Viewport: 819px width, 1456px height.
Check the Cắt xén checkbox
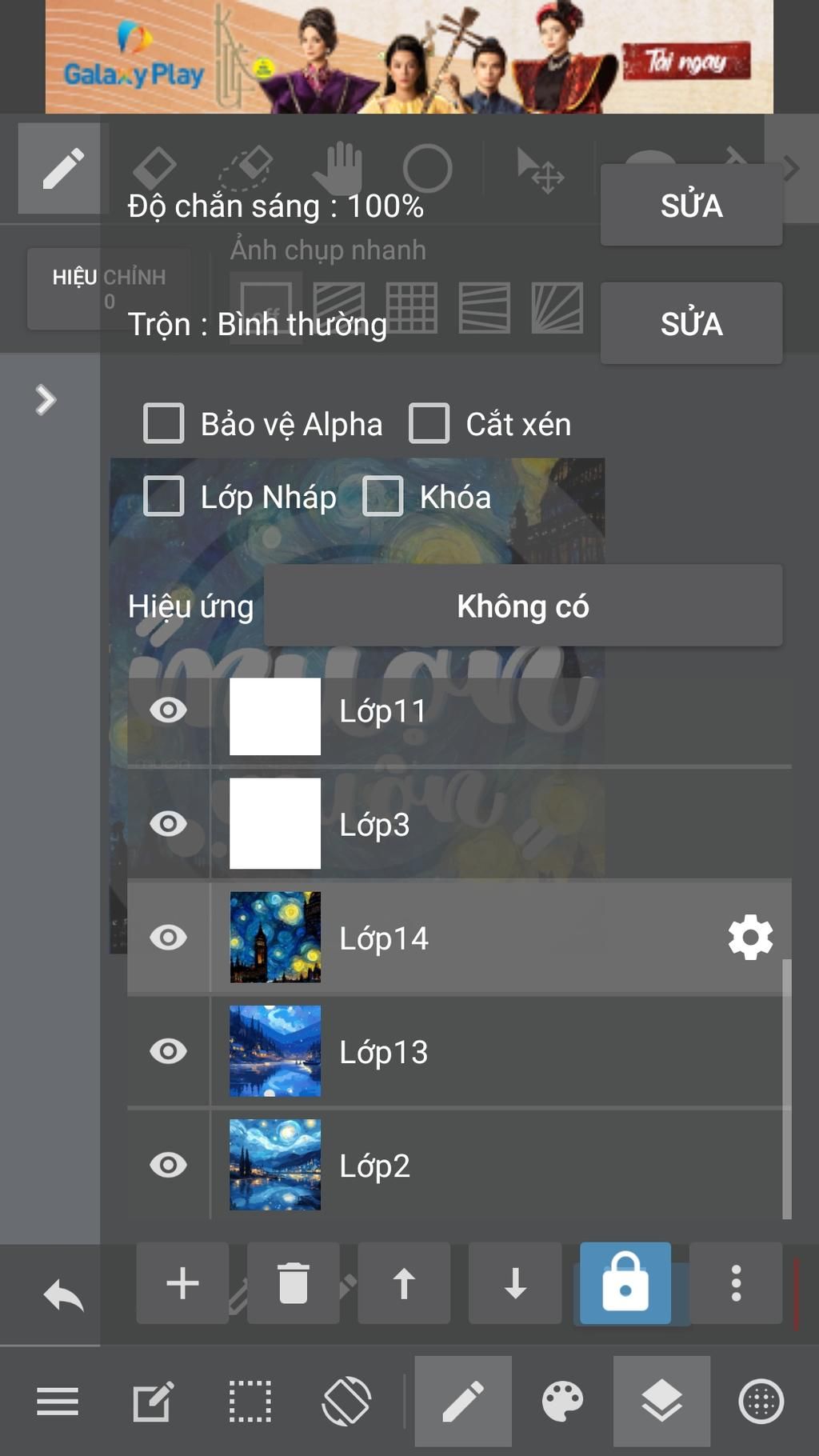tap(429, 423)
